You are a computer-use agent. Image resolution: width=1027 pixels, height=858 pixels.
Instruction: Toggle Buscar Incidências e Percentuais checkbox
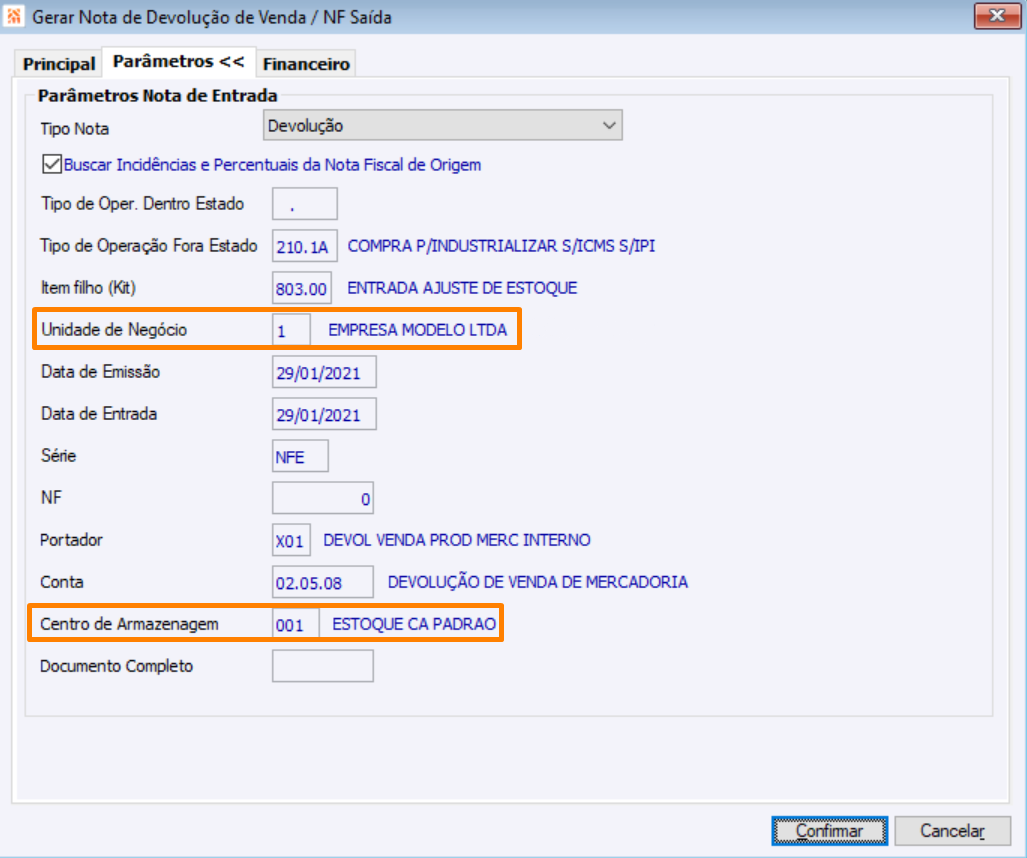point(52,164)
